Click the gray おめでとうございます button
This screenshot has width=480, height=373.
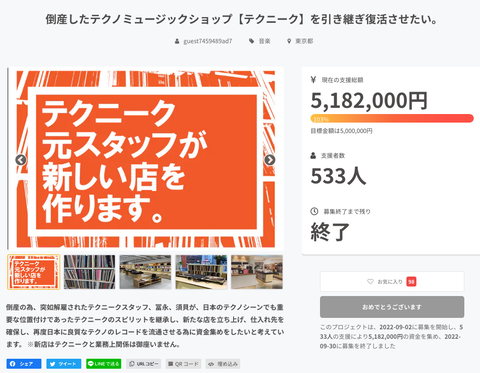pos(392,307)
